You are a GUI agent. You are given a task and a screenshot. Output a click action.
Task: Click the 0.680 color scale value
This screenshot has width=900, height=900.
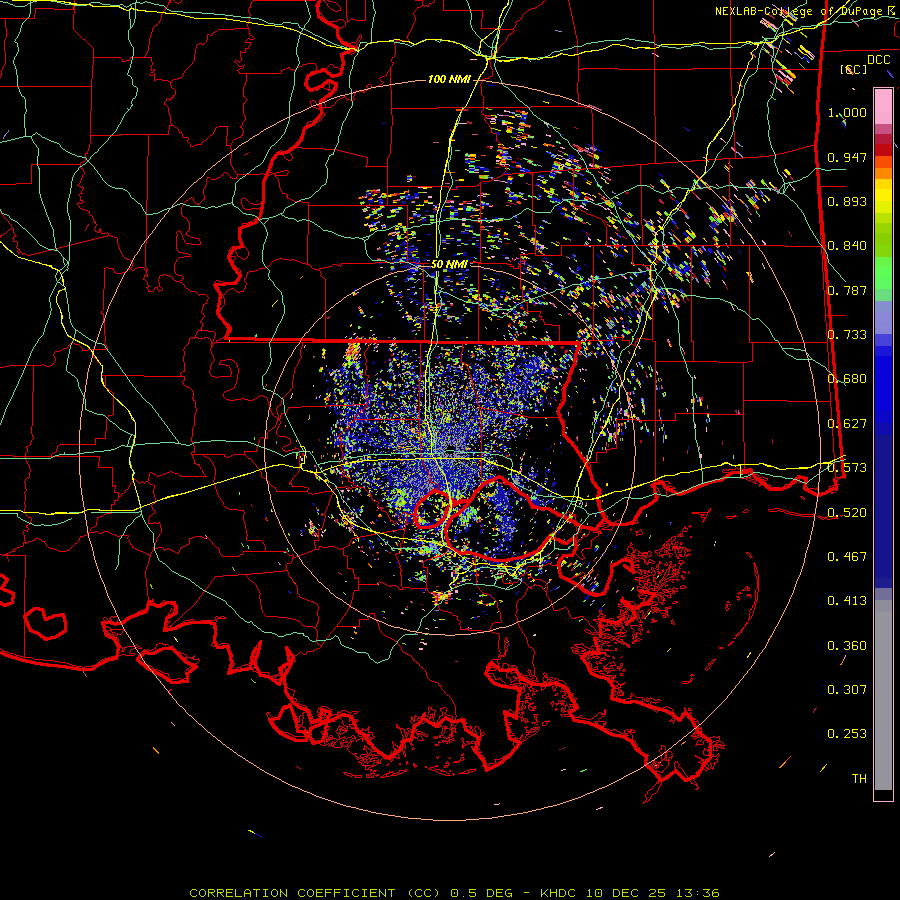[x=847, y=379]
